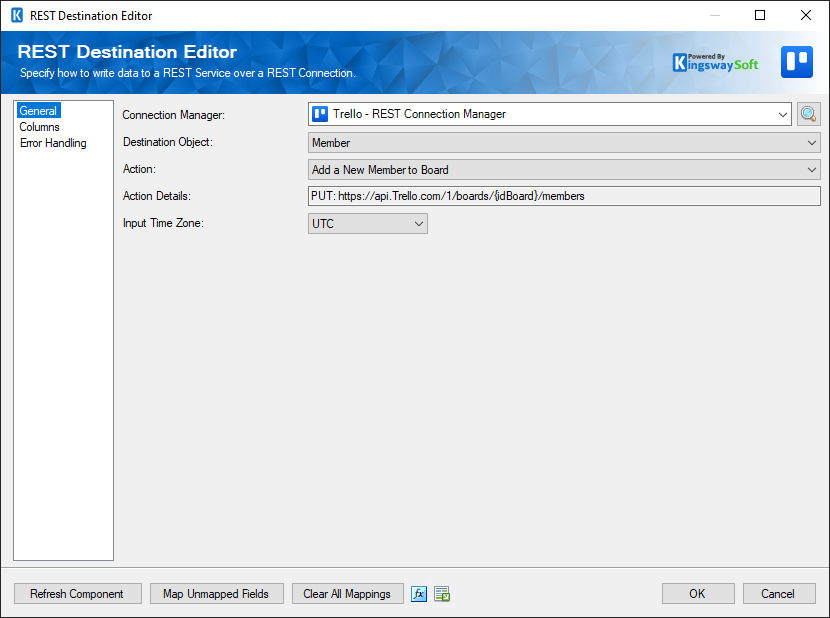830x618 pixels.
Task: Click the Clear All Mappings button
Action: tap(347, 594)
